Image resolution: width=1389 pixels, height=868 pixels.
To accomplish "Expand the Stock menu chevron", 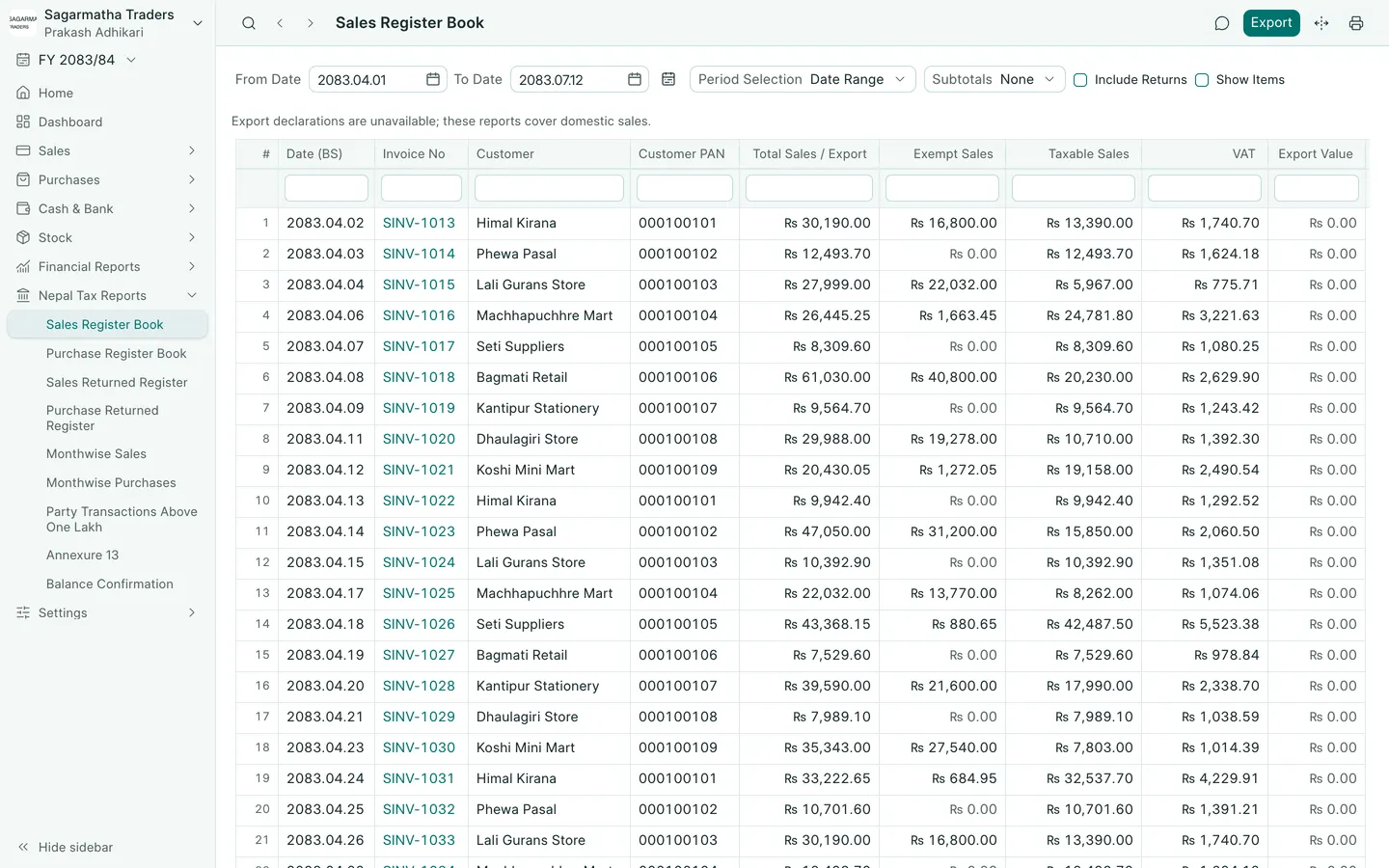I will 192,237.
